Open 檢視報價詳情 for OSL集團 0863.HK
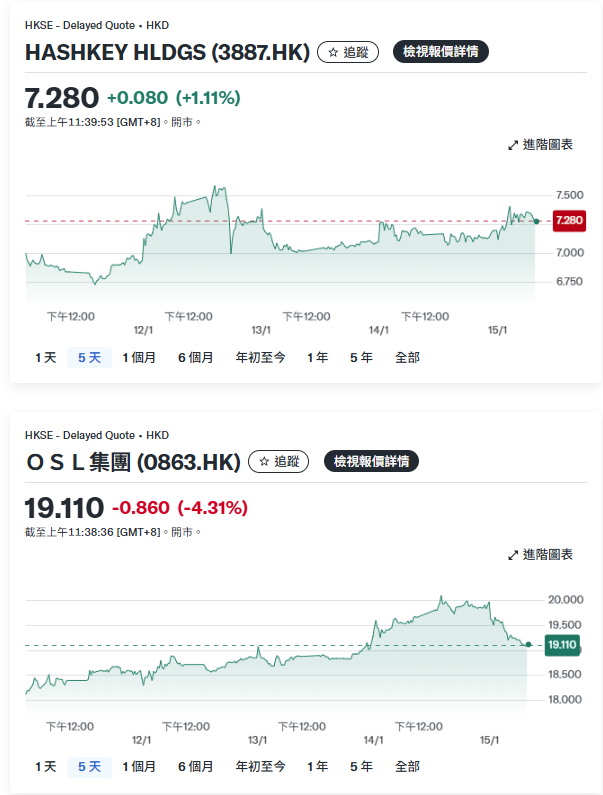This screenshot has width=603, height=795. click(370, 461)
